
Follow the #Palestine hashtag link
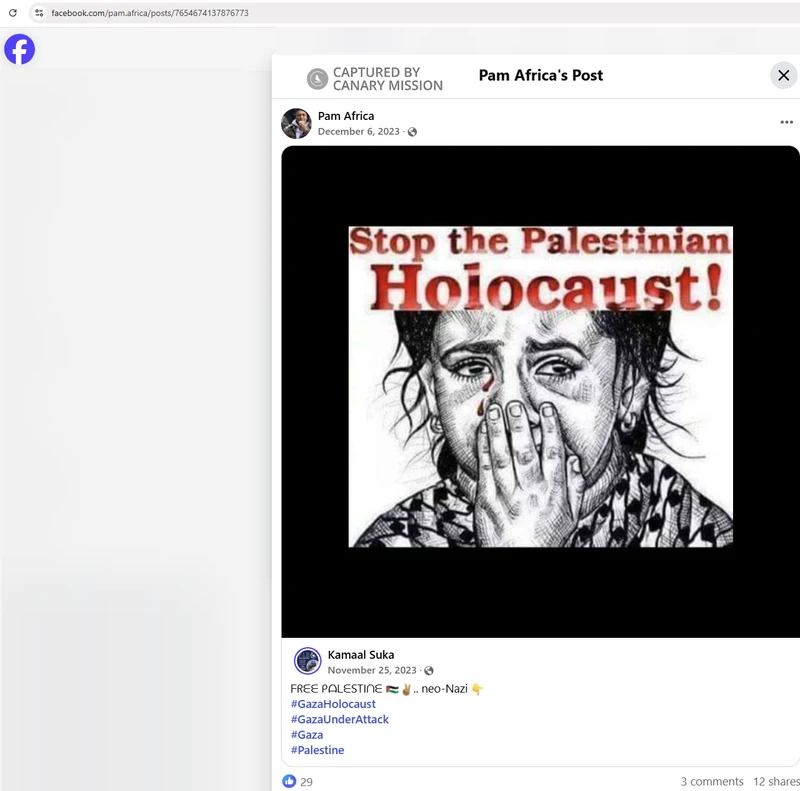(x=317, y=750)
